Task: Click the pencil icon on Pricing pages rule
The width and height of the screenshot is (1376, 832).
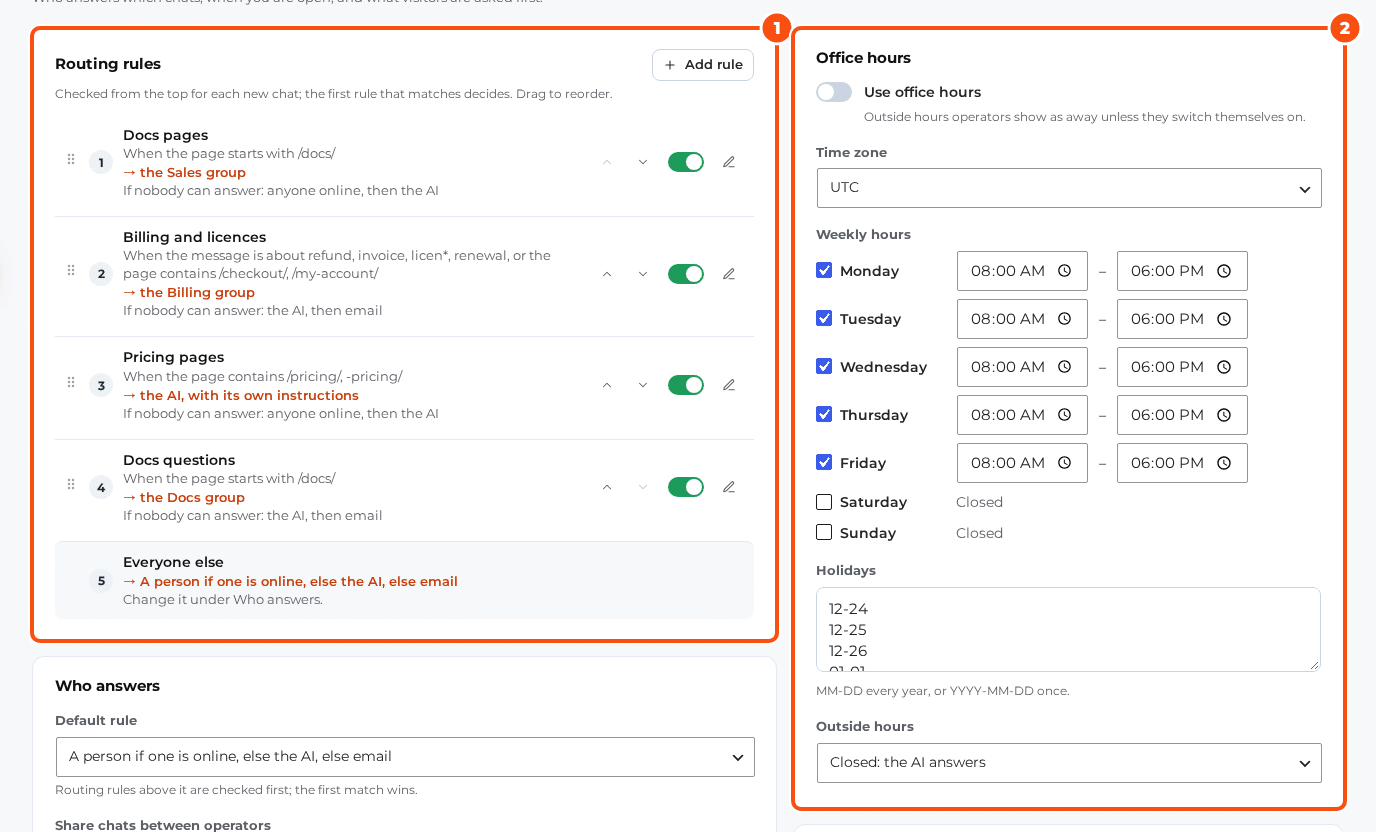Action: (729, 385)
